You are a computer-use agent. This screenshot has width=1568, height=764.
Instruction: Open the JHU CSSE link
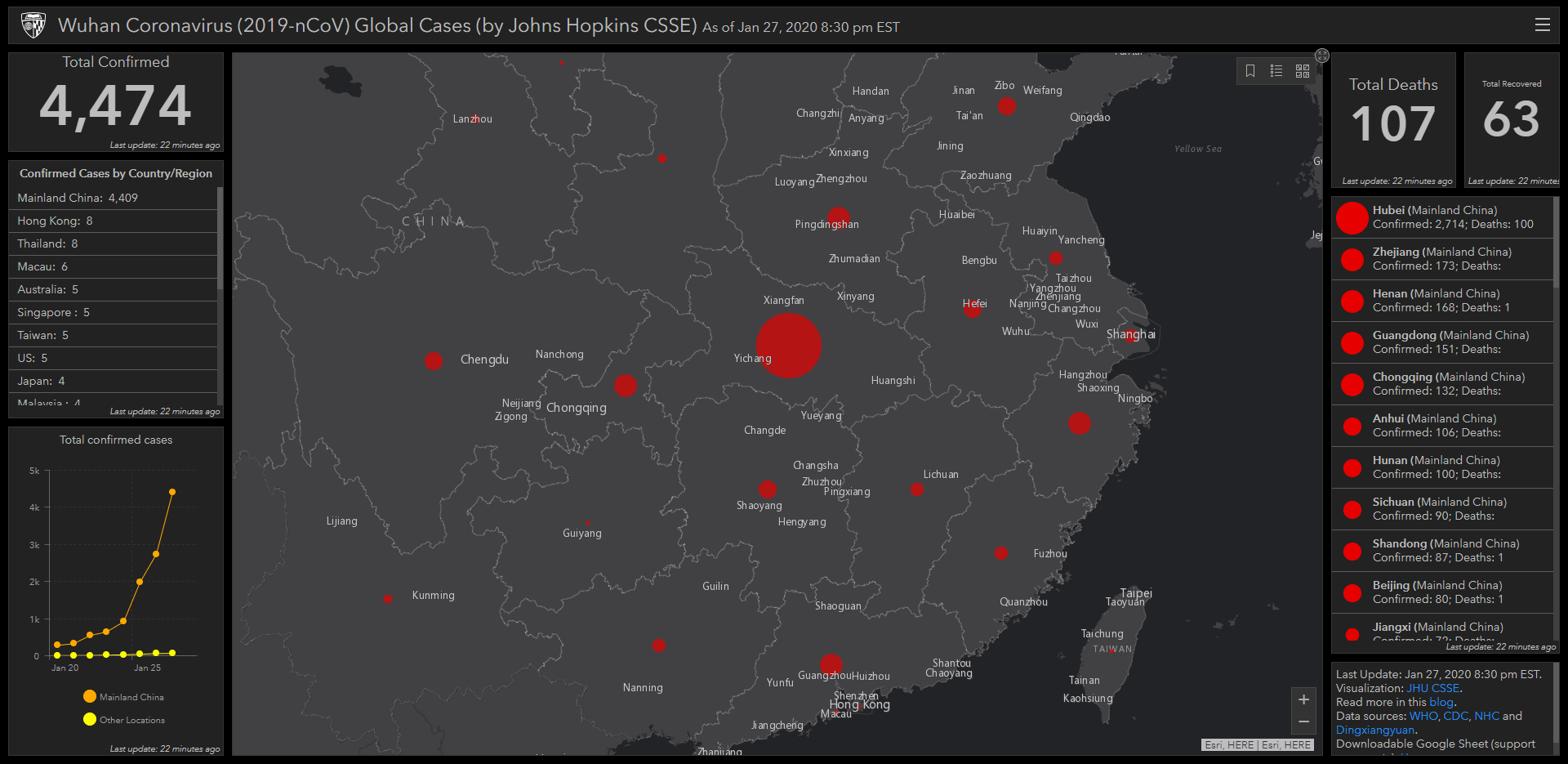pyautogui.click(x=1432, y=688)
